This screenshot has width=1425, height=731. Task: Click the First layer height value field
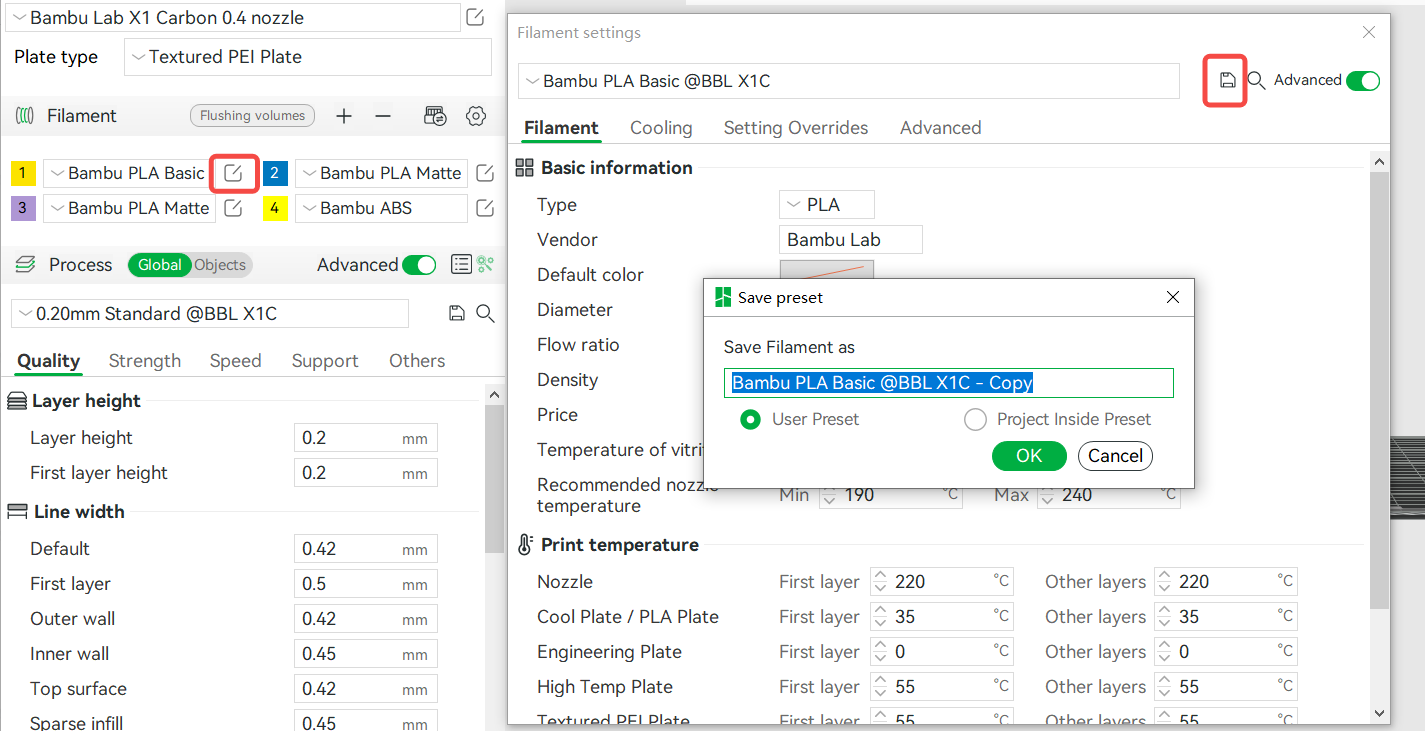(365, 473)
